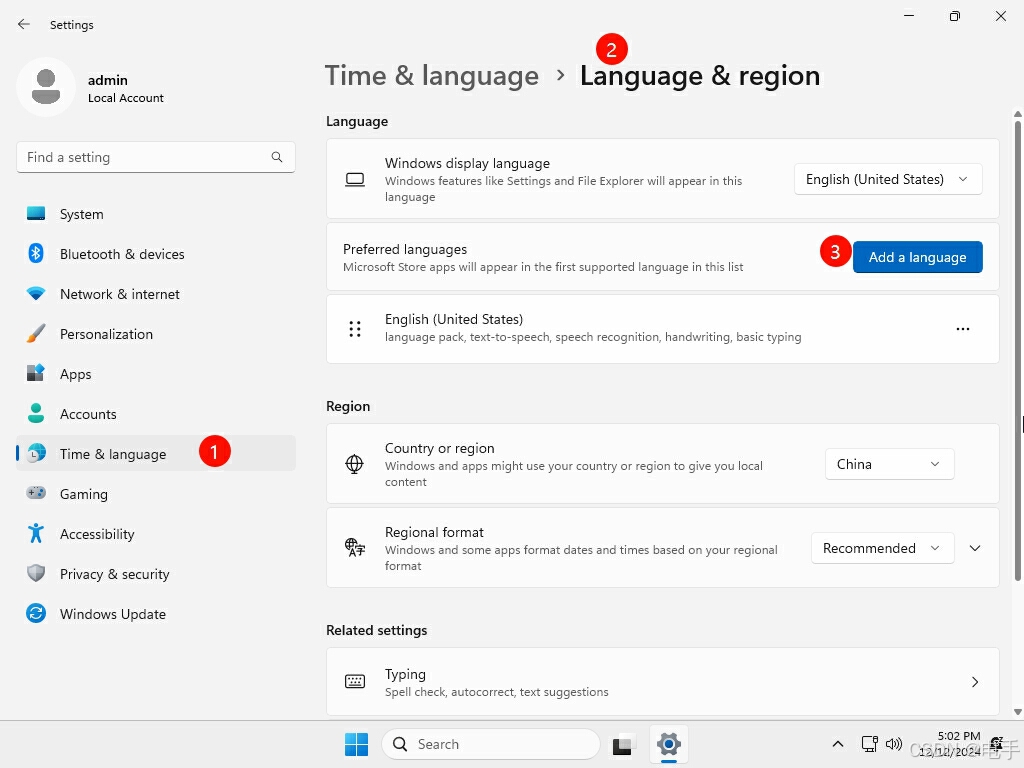Open more options for English (United States)
The image size is (1024, 768).
(x=963, y=328)
